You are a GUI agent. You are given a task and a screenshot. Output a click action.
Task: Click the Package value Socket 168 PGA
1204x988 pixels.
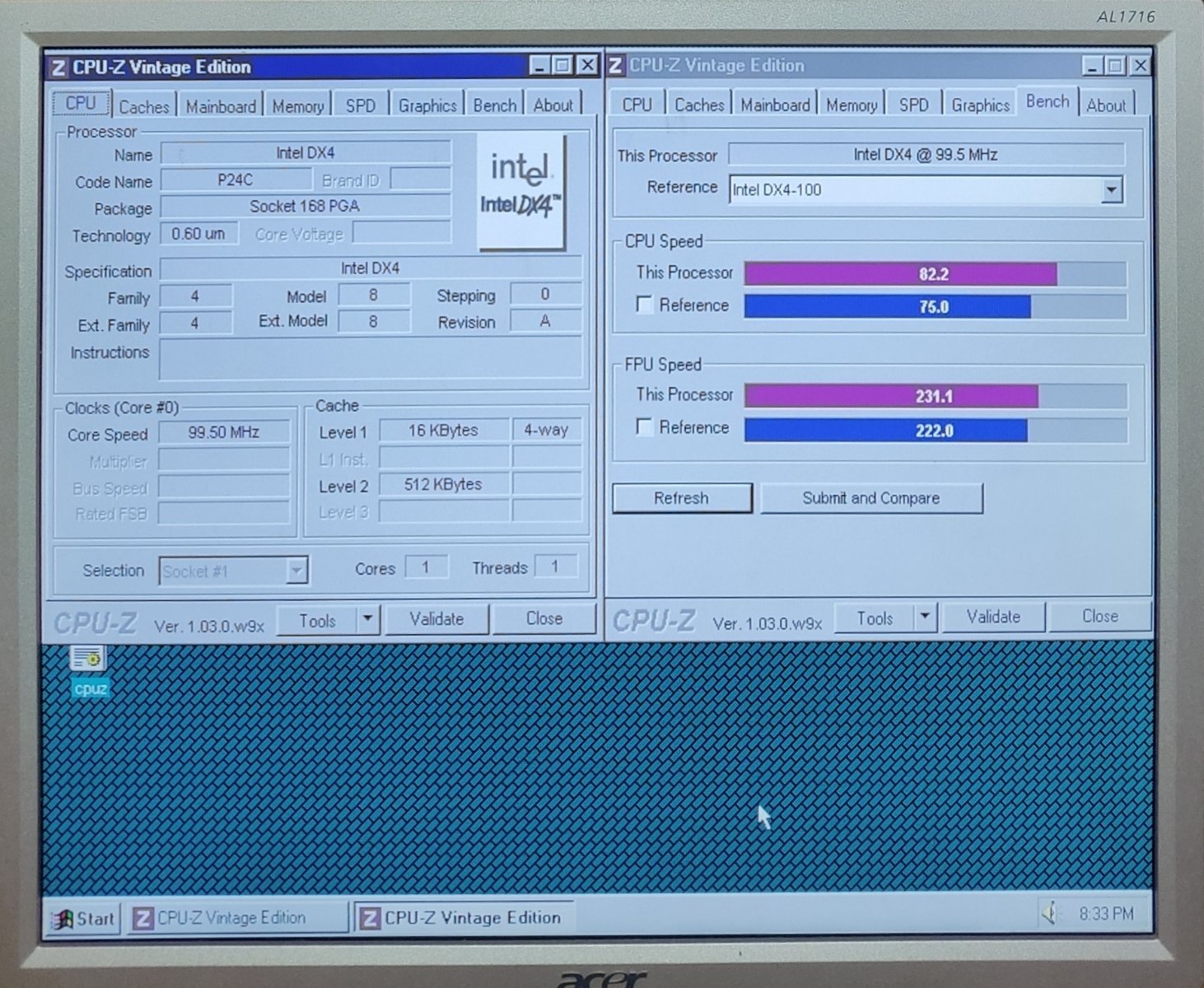click(x=306, y=206)
